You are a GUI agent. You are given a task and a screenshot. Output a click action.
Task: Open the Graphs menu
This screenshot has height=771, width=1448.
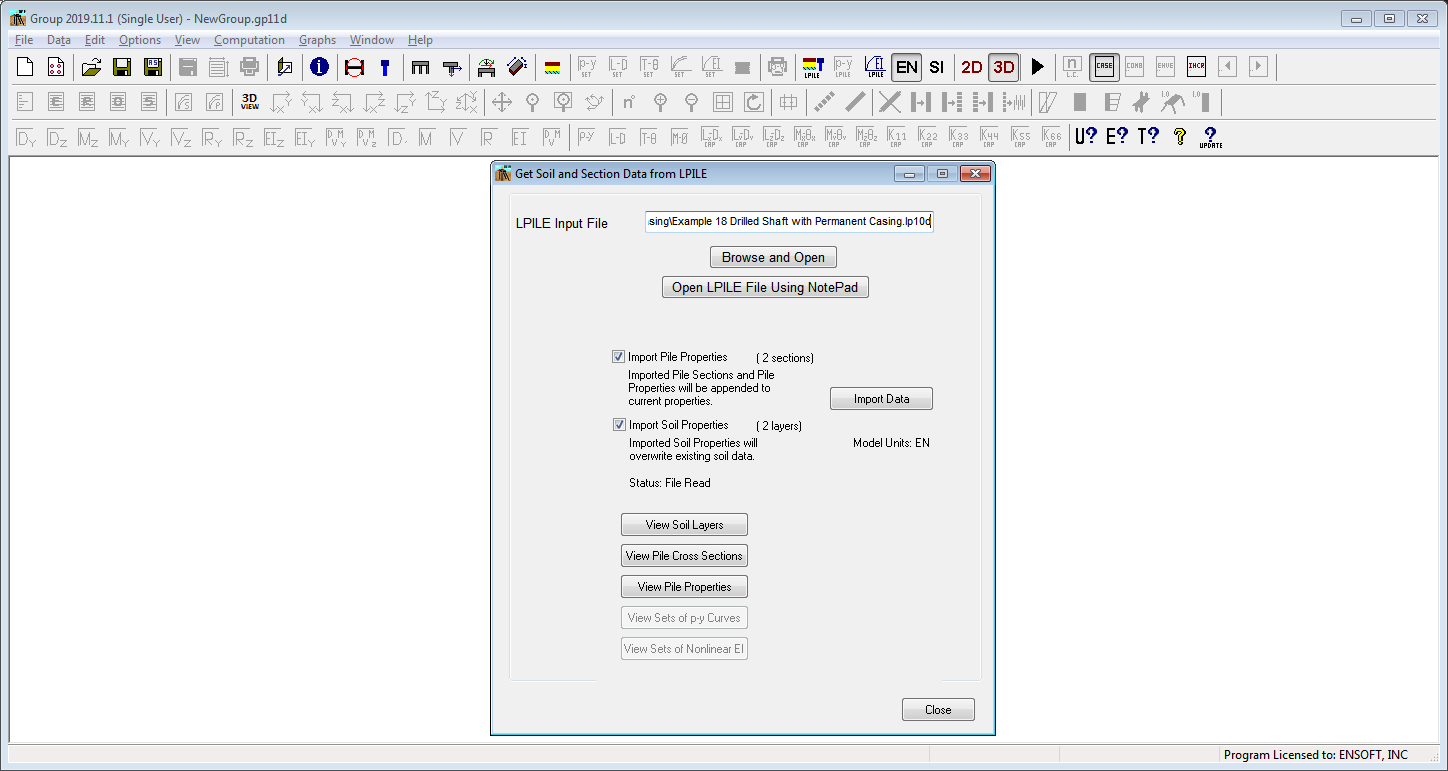[x=317, y=39]
